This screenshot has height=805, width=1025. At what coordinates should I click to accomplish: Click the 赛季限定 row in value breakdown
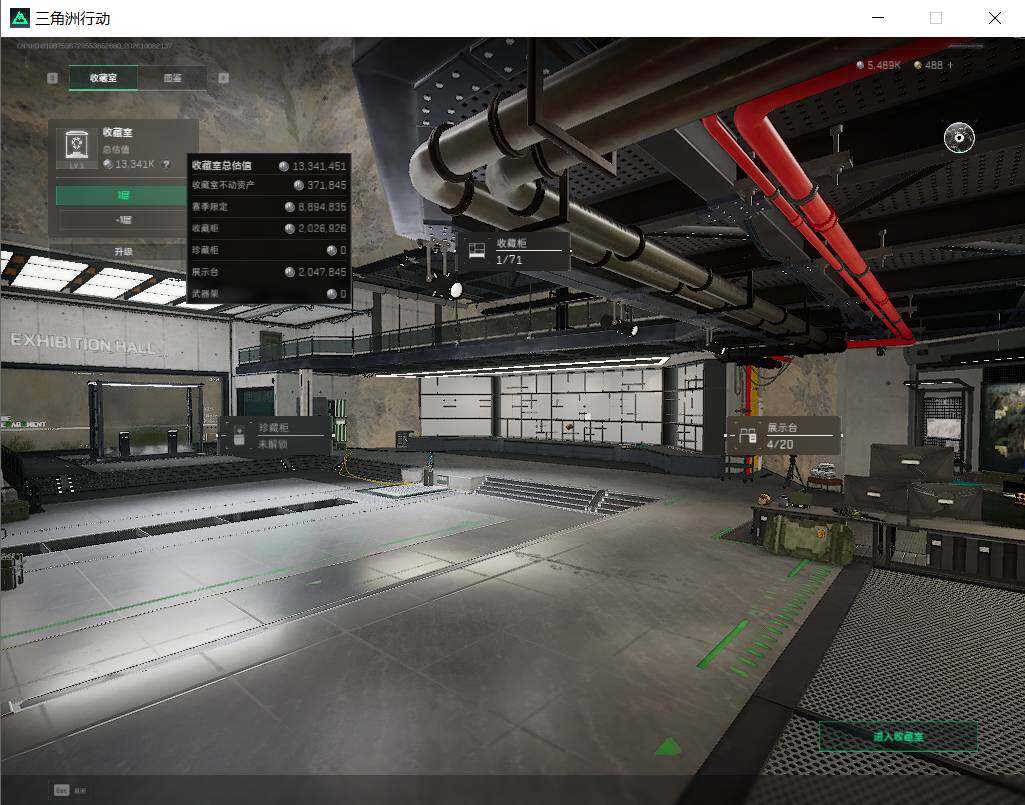[269, 207]
